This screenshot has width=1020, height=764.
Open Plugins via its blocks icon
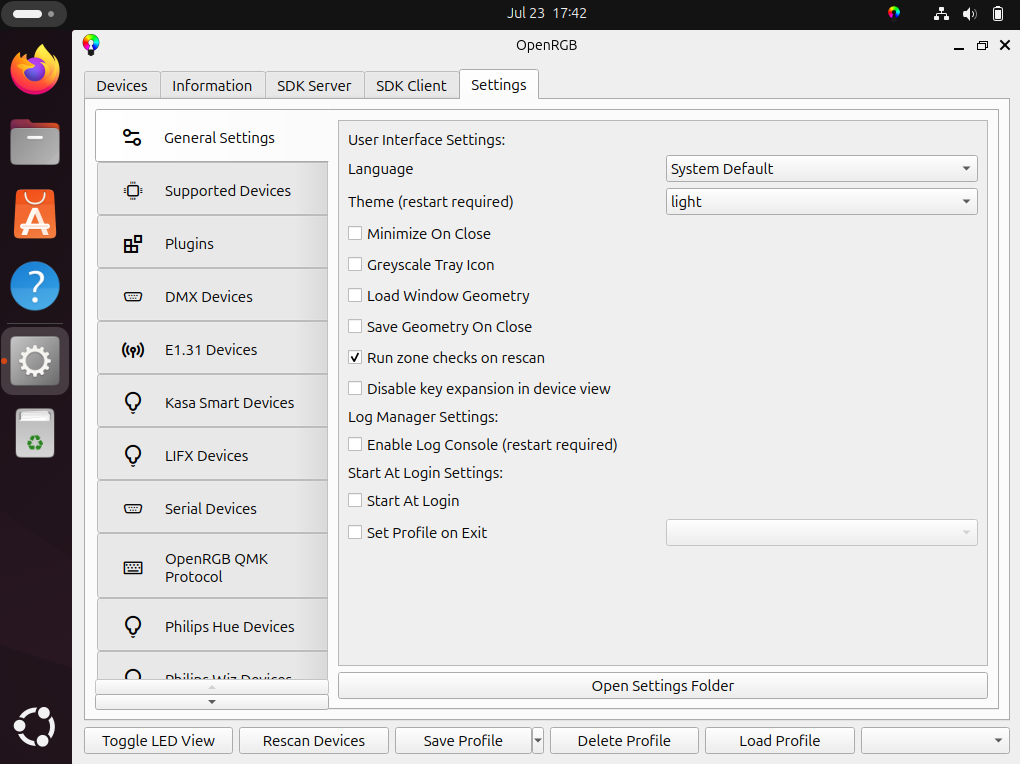132,244
